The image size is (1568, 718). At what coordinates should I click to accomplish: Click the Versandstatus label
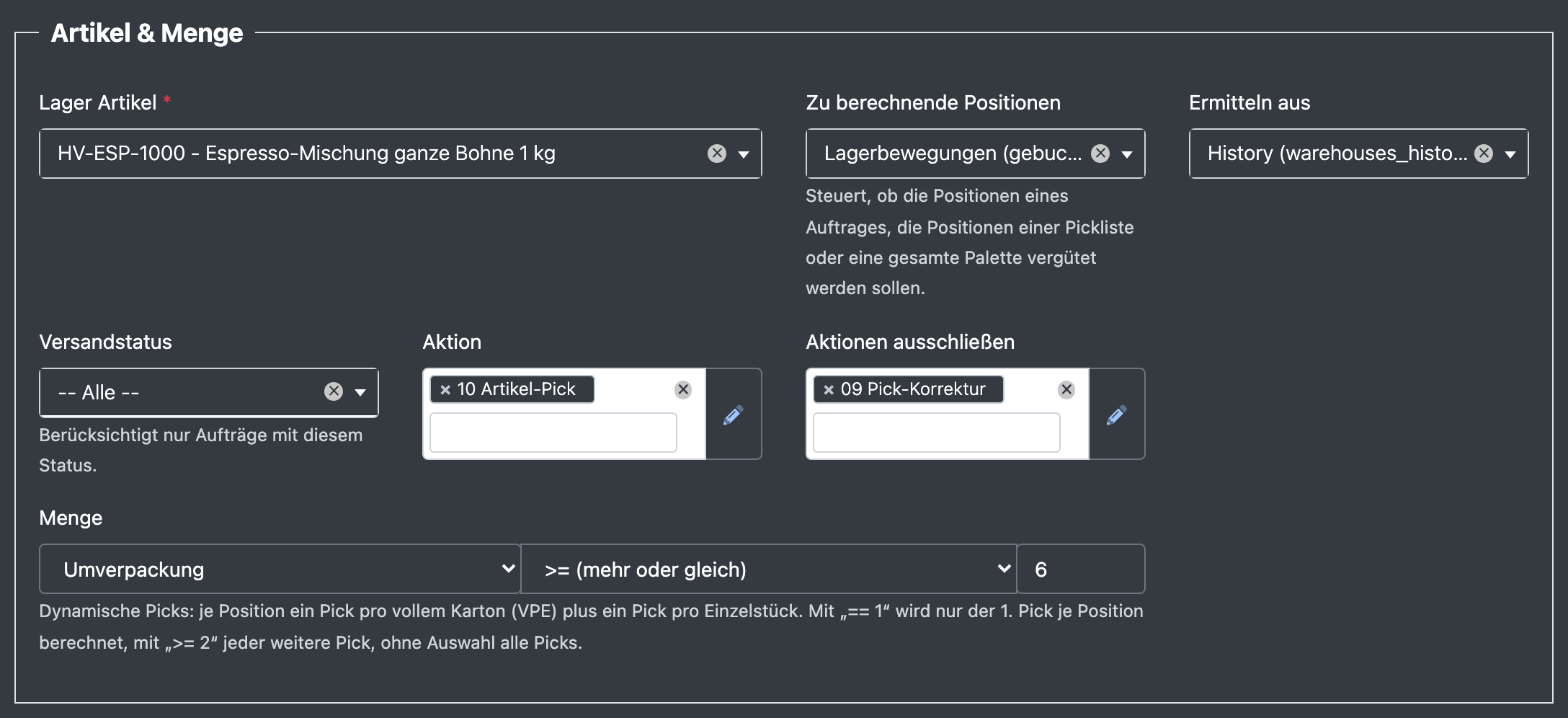coord(105,342)
